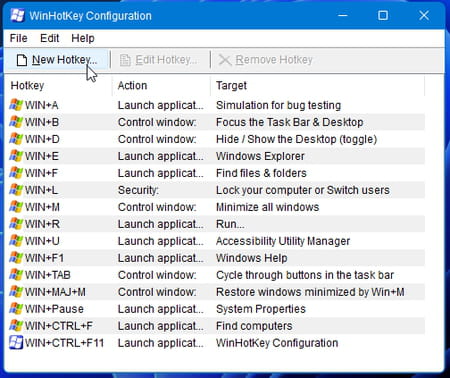Click the Windows flag icon beside WIN+U
Viewport: 450px width, 378px height.
[16, 241]
